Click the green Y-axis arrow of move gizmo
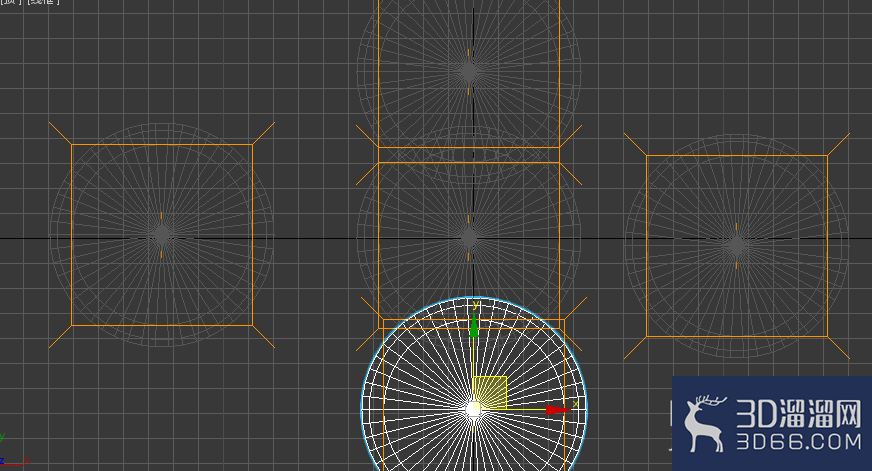 pos(474,326)
